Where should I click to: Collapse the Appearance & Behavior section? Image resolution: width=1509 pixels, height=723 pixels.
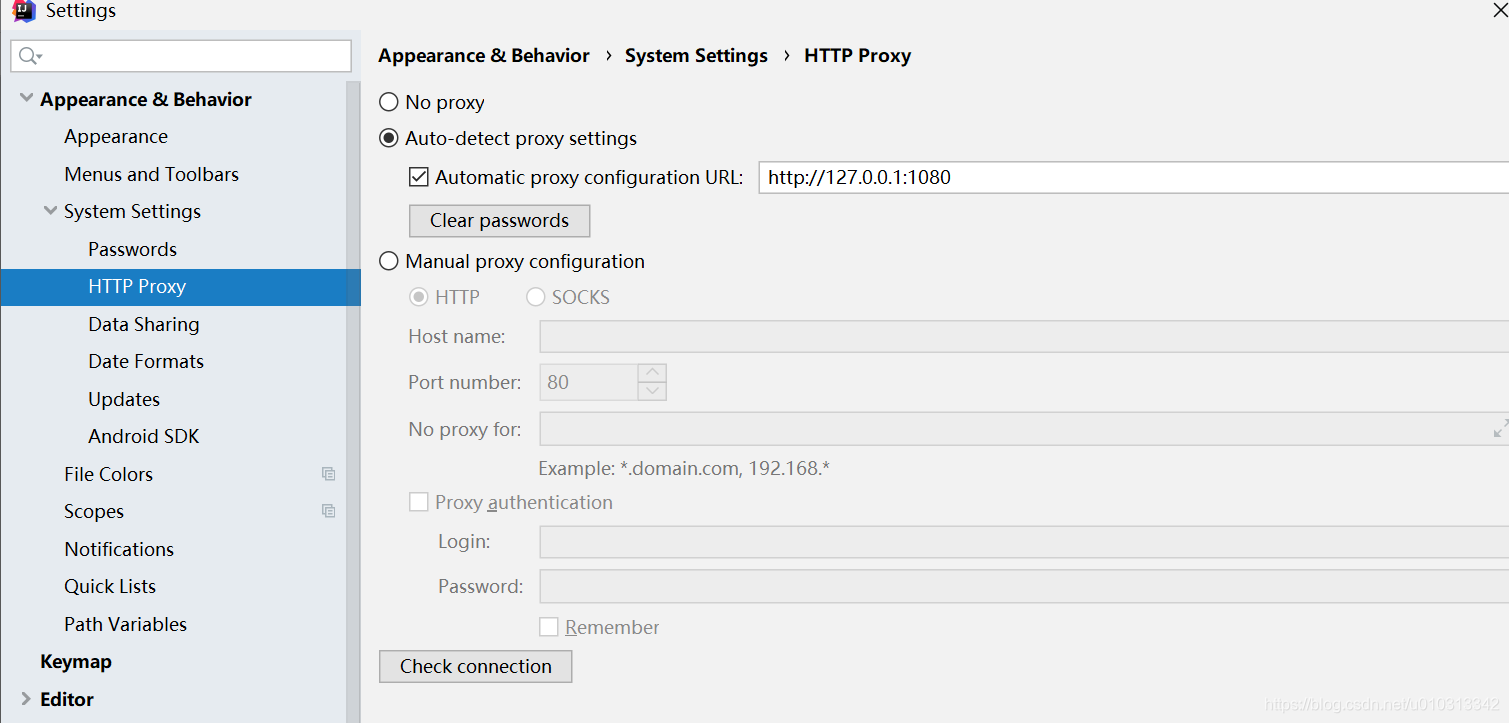pos(25,98)
